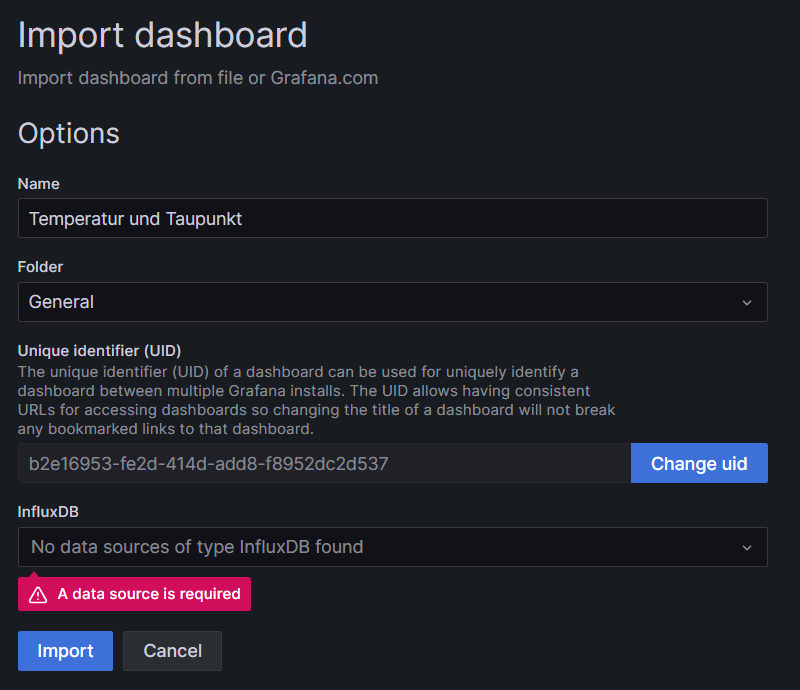The height and width of the screenshot is (690, 800).
Task: Click the InfluxDB field label
Action: click(48, 512)
